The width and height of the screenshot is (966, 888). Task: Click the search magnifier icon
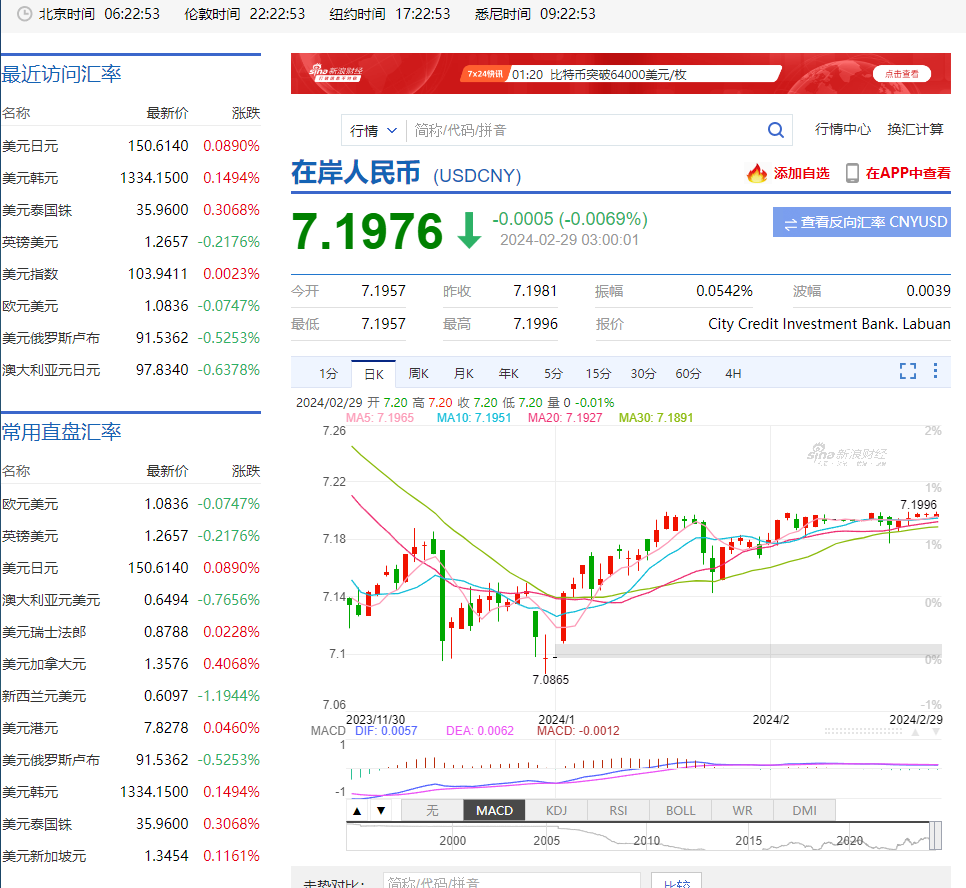(776, 130)
